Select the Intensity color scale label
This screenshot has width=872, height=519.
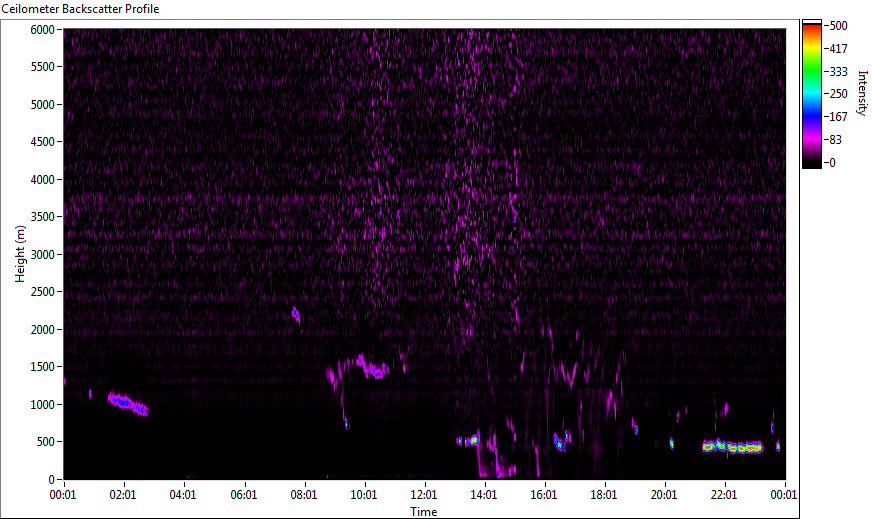coord(861,92)
